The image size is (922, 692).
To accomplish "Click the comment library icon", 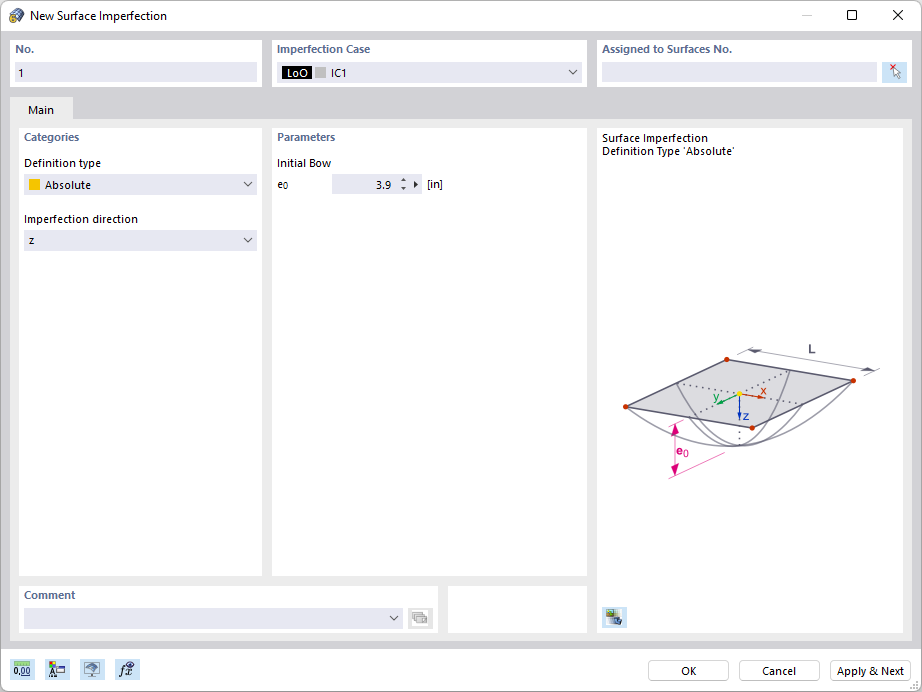I will pos(420,618).
